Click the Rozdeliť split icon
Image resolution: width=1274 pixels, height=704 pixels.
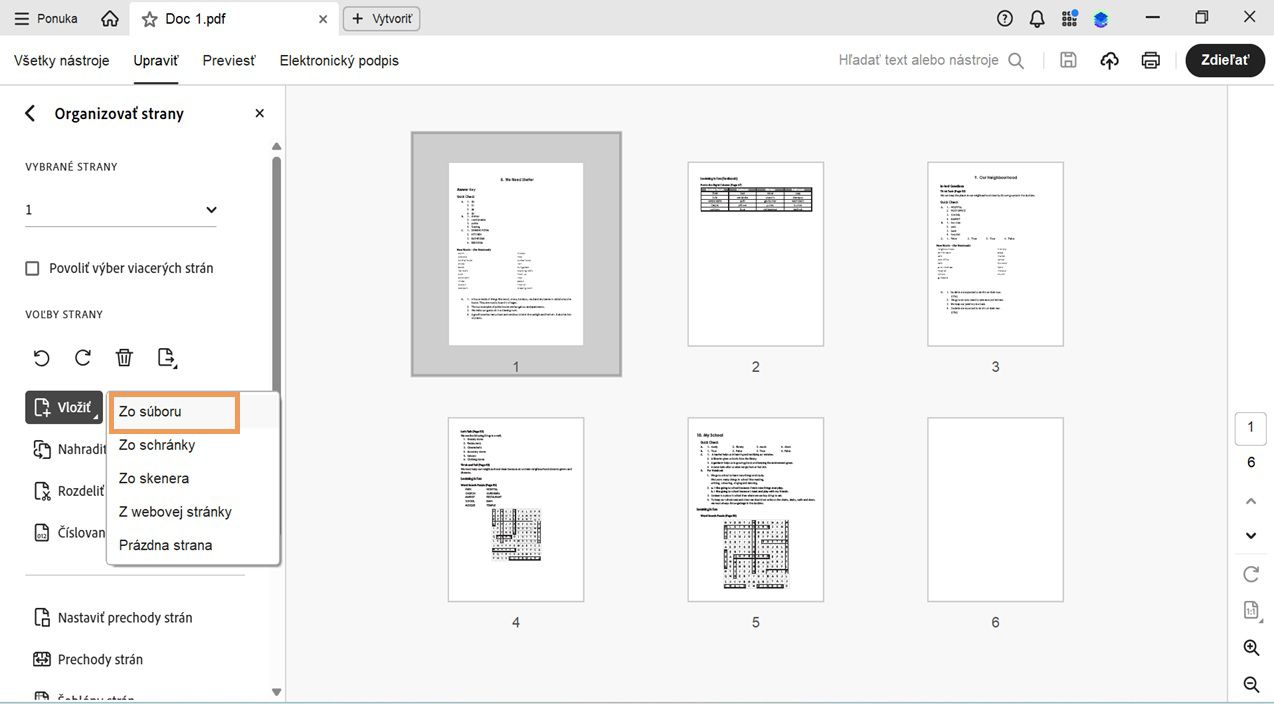pos(42,491)
